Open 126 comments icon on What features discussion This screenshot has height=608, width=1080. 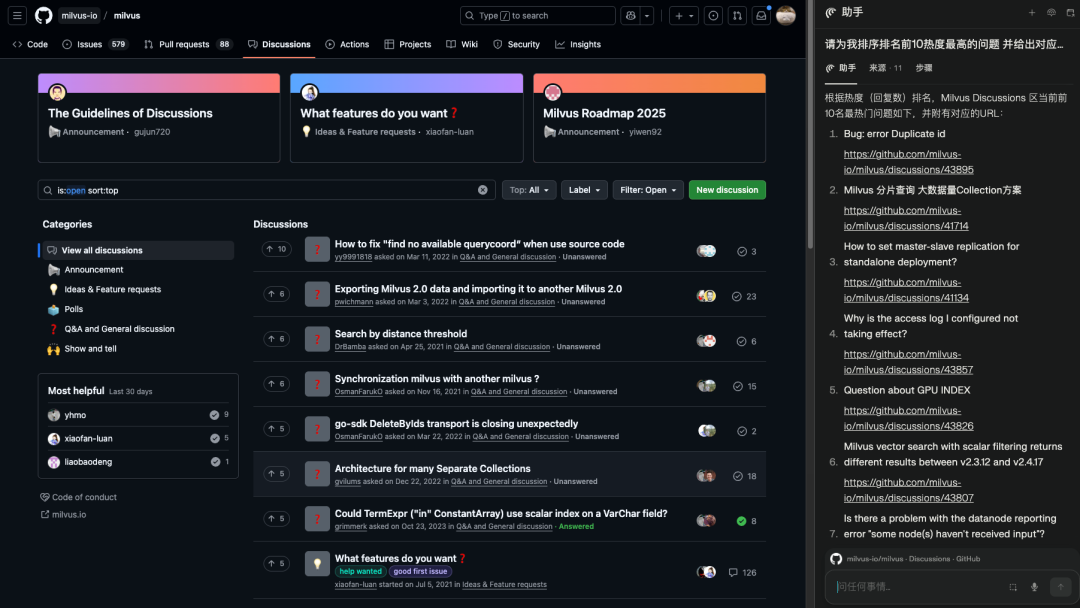tap(742, 573)
